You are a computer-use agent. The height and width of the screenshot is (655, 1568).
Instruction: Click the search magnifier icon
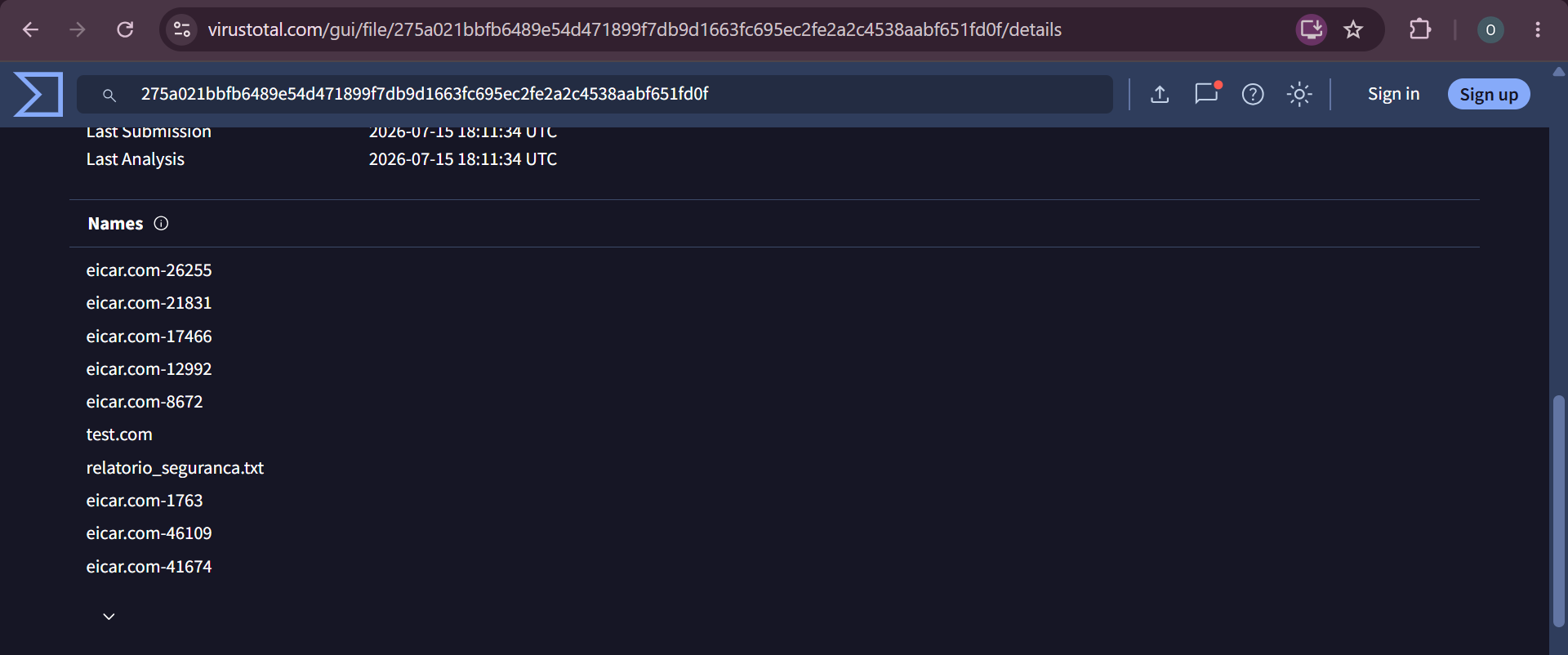coord(109,95)
